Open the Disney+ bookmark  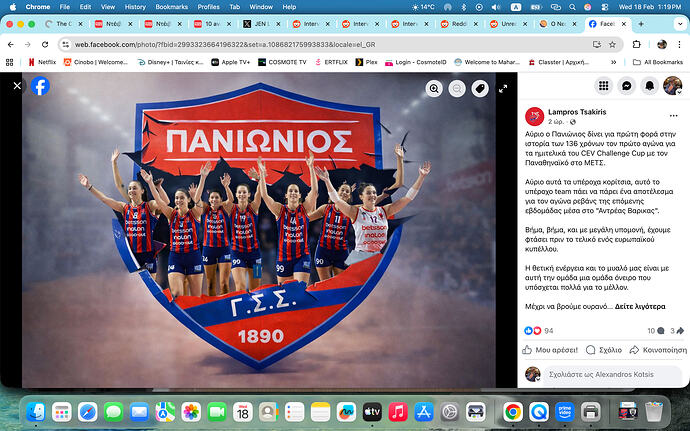point(170,63)
